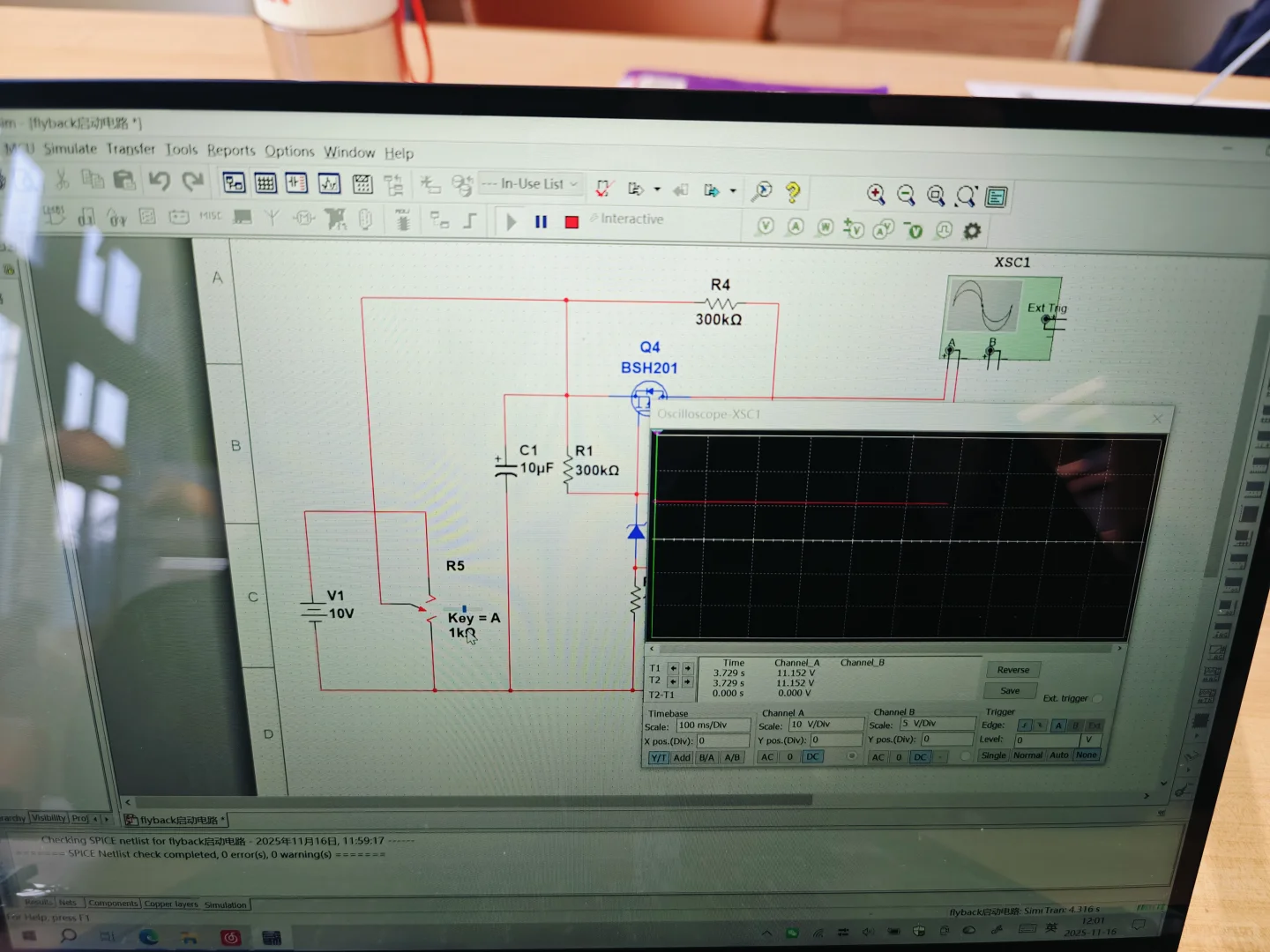Viewport: 1270px width, 952px height.
Task: Run the simulation with the green play icon
Action: 512,220
